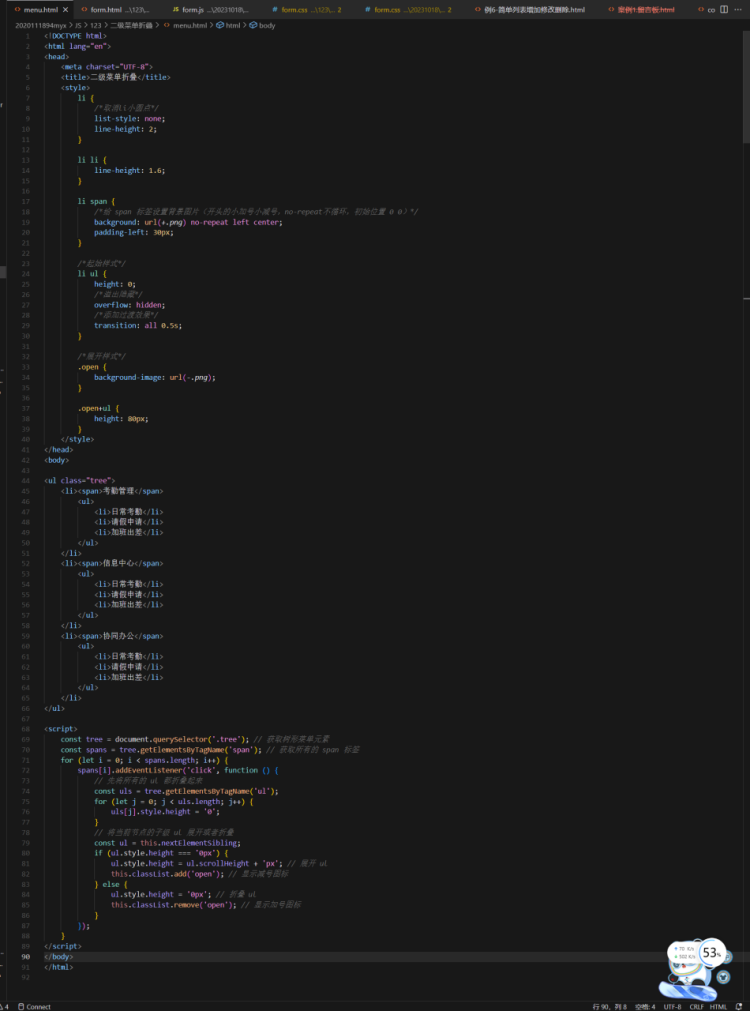Click the 考勤管理 span line
Viewport: 750px width, 1011px height.
tap(112, 491)
